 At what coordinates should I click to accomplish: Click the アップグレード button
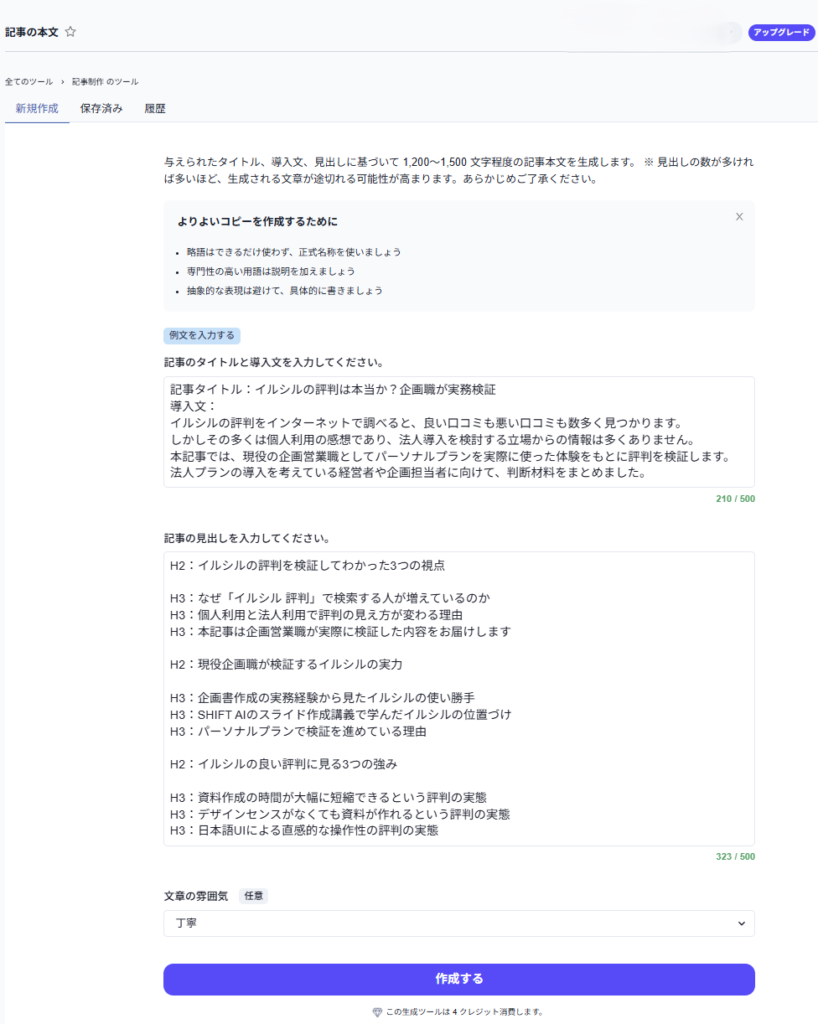click(781, 32)
